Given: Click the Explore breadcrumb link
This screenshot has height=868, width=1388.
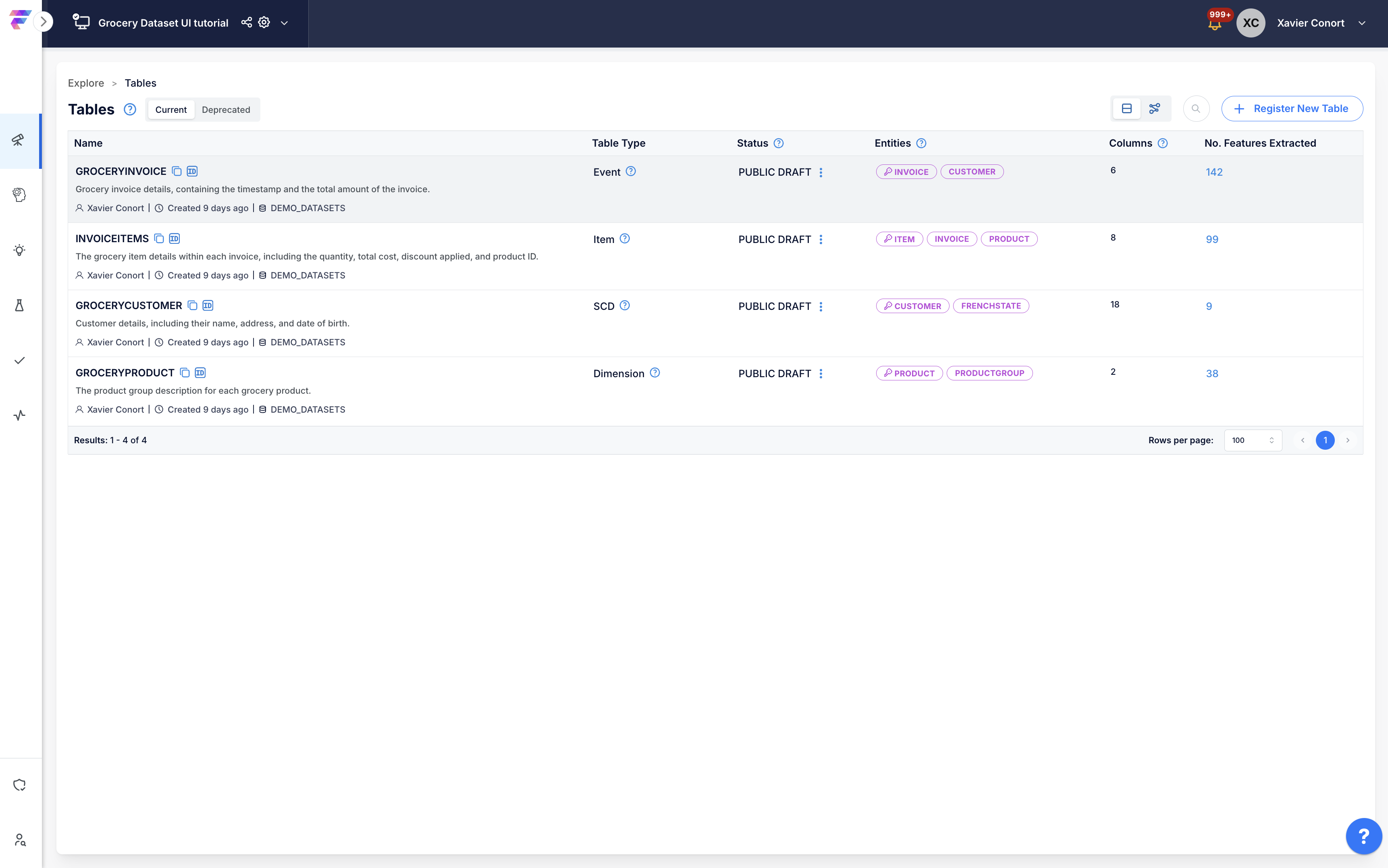Looking at the screenshot, I should click(x=86, y=83).
